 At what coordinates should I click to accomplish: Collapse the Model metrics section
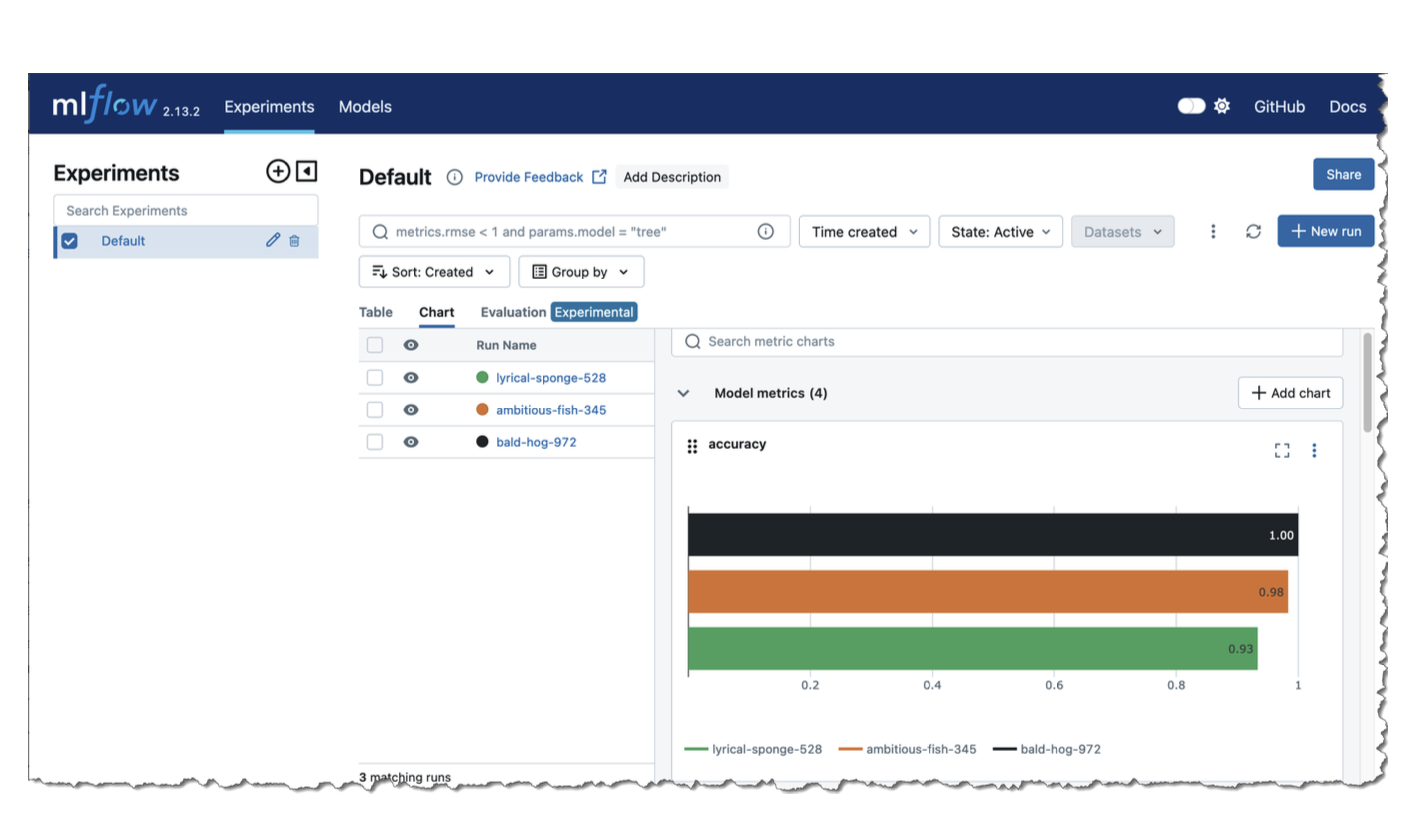click(683, 393)
